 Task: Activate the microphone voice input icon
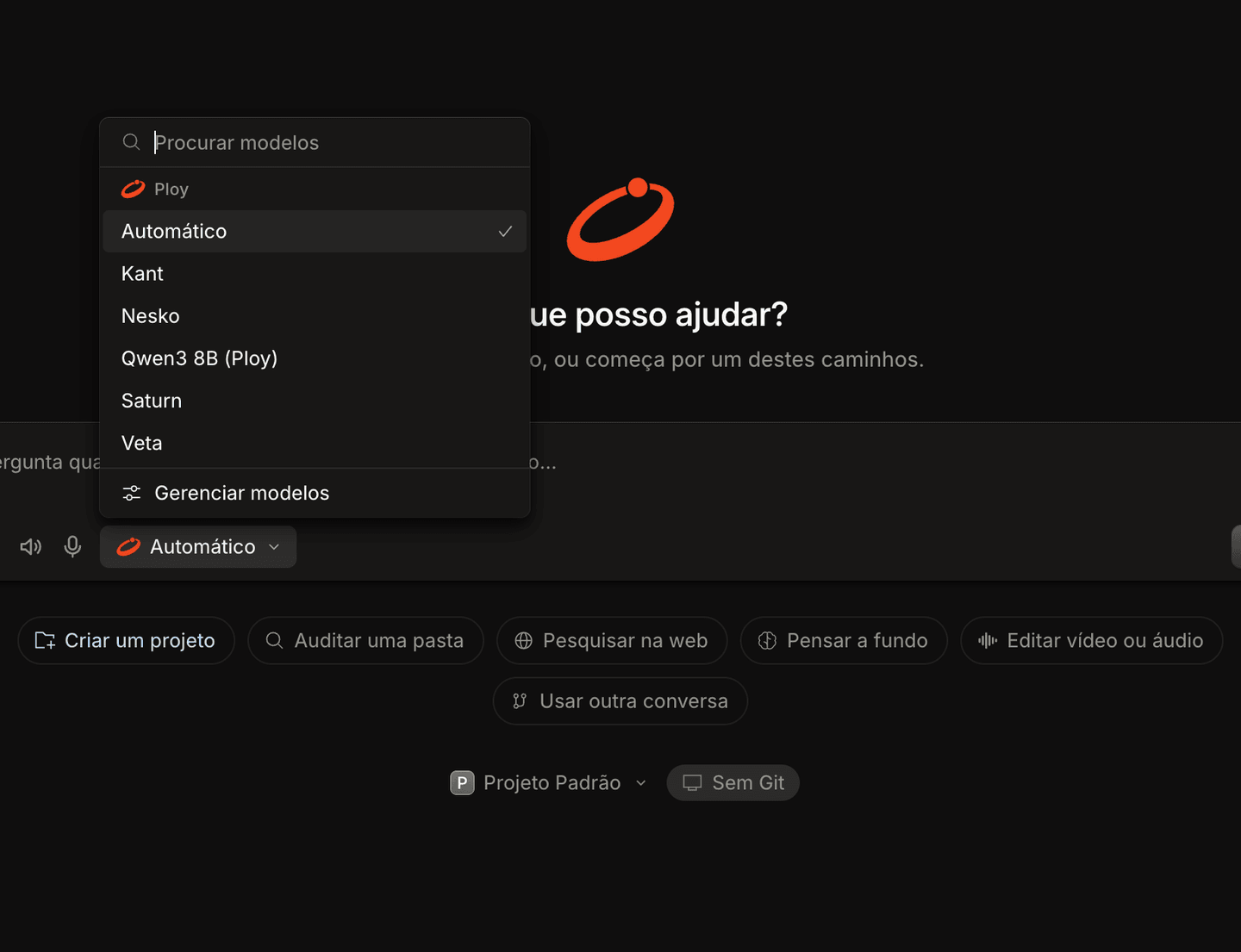coord(73,546)
